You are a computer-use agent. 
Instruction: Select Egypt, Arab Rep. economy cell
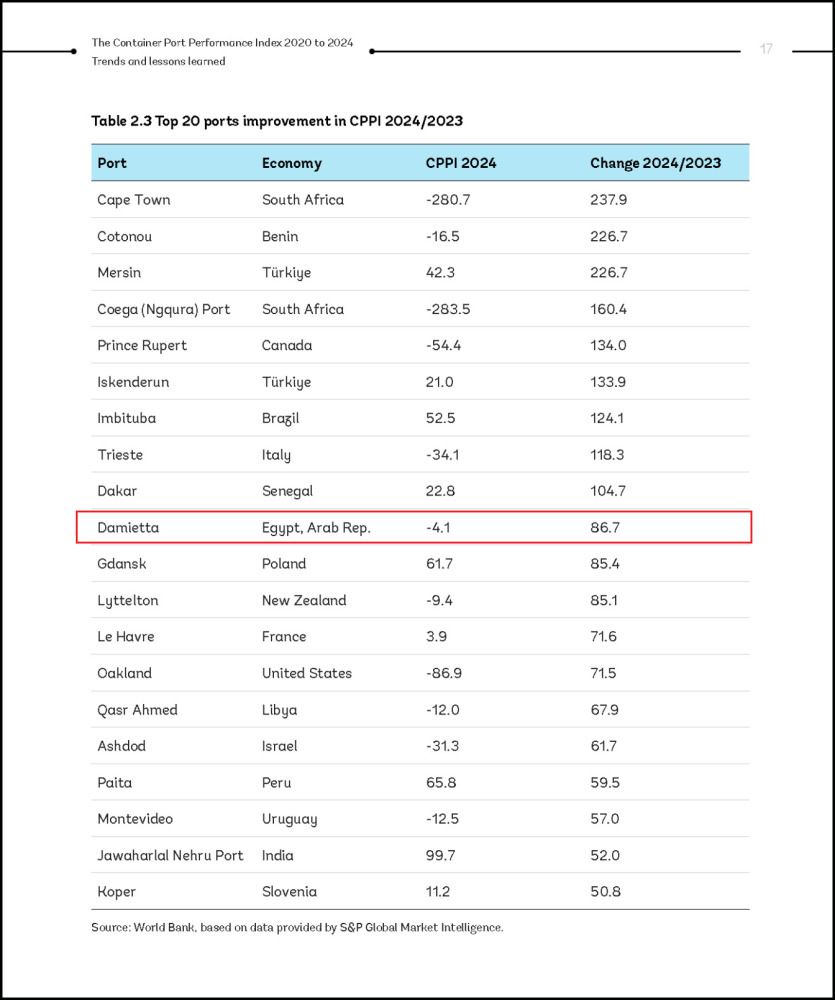(316, 527)
